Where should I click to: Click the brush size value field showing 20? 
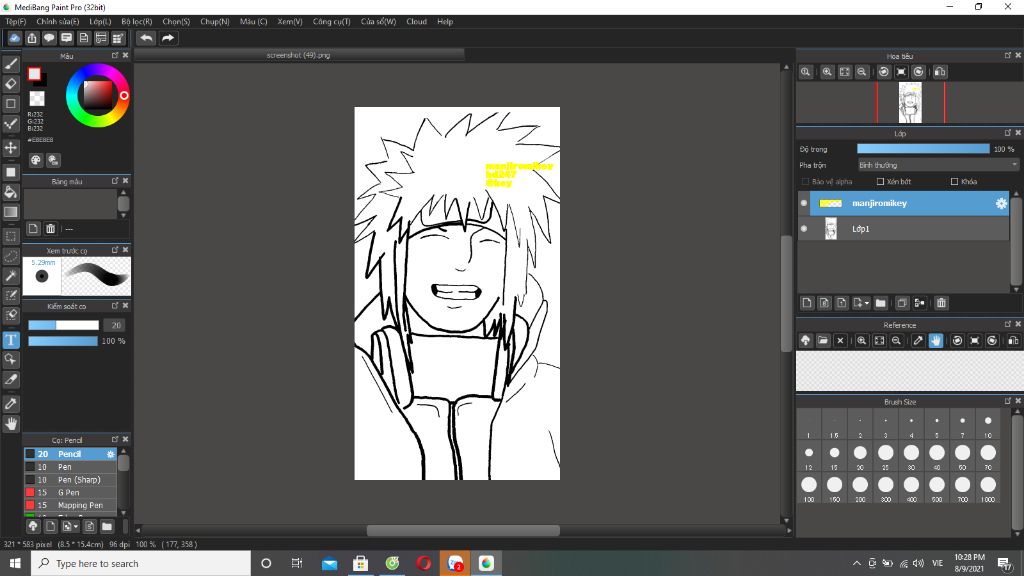(116, 325)
